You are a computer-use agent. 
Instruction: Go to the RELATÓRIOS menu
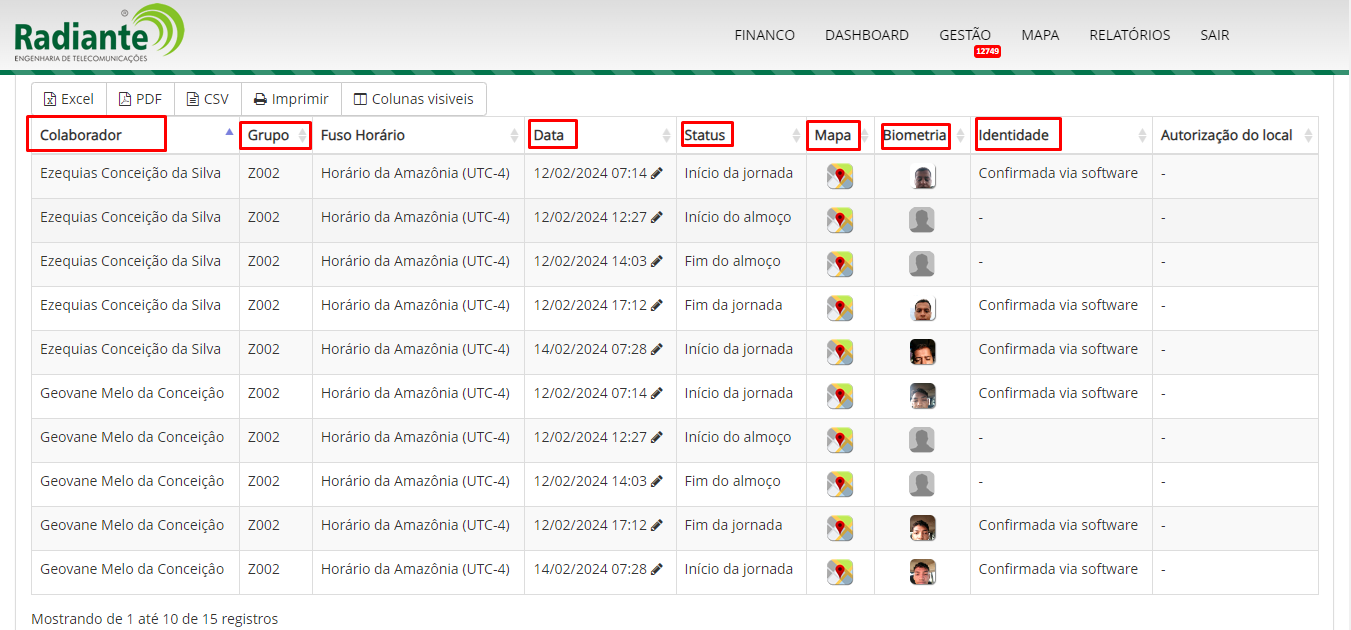(1129, 35)
